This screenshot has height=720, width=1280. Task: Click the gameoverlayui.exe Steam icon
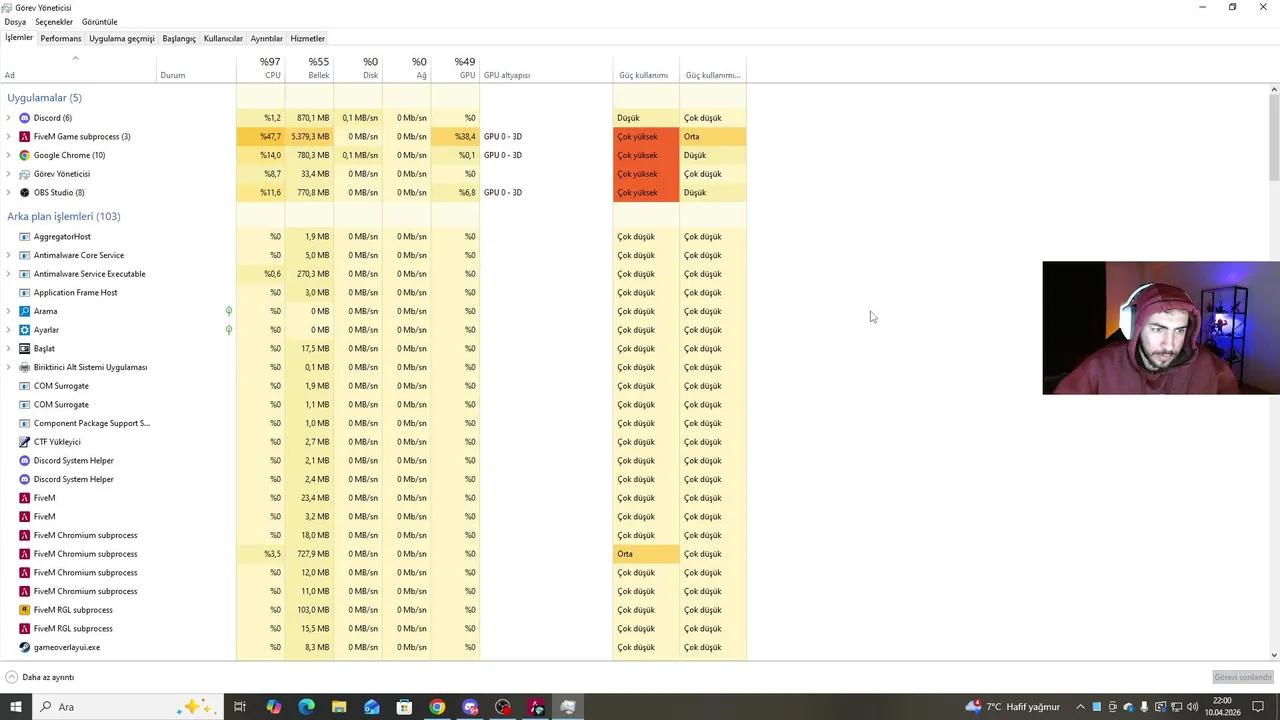click(25, 647)
